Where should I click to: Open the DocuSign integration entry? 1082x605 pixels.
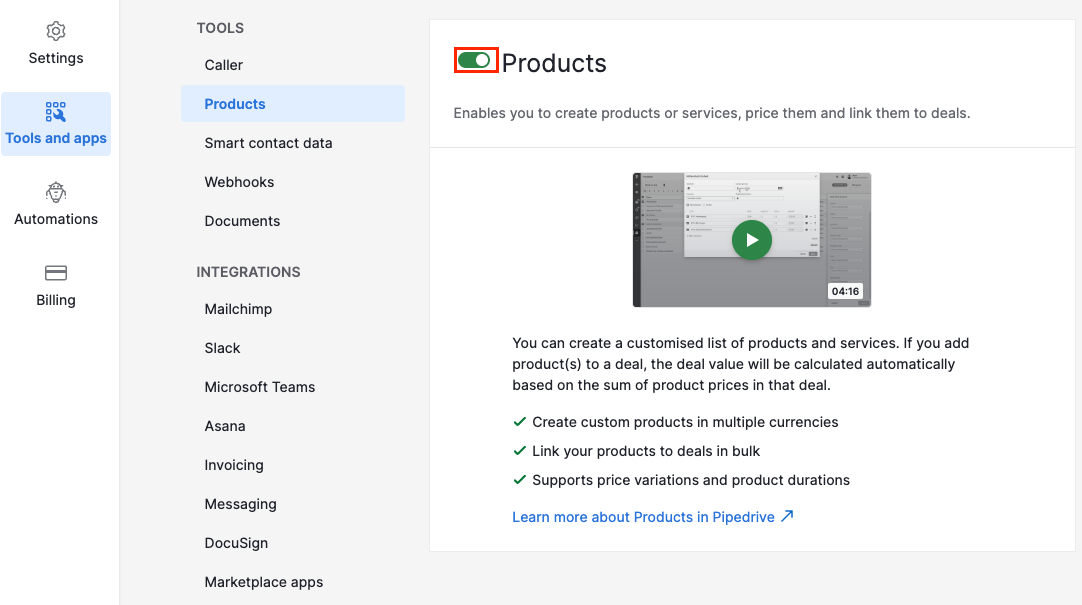pos(236,543)
